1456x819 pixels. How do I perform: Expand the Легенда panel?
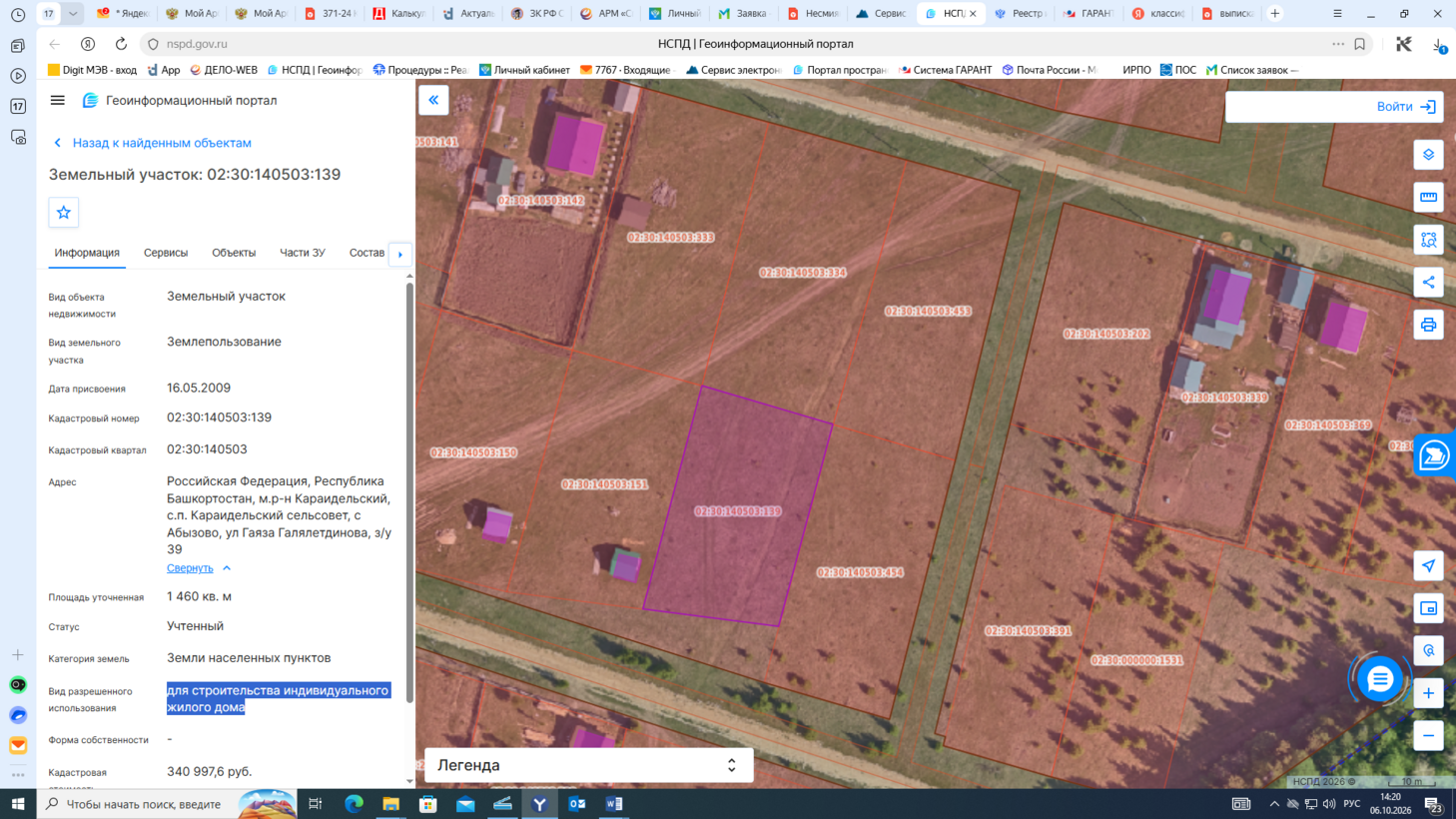coord(589,765)
